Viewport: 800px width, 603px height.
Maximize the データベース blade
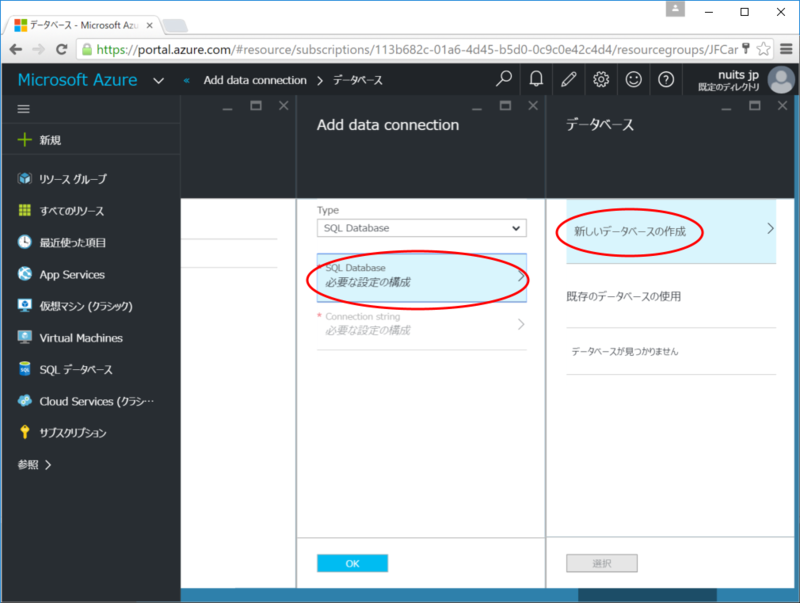click(x=755, y=106)
